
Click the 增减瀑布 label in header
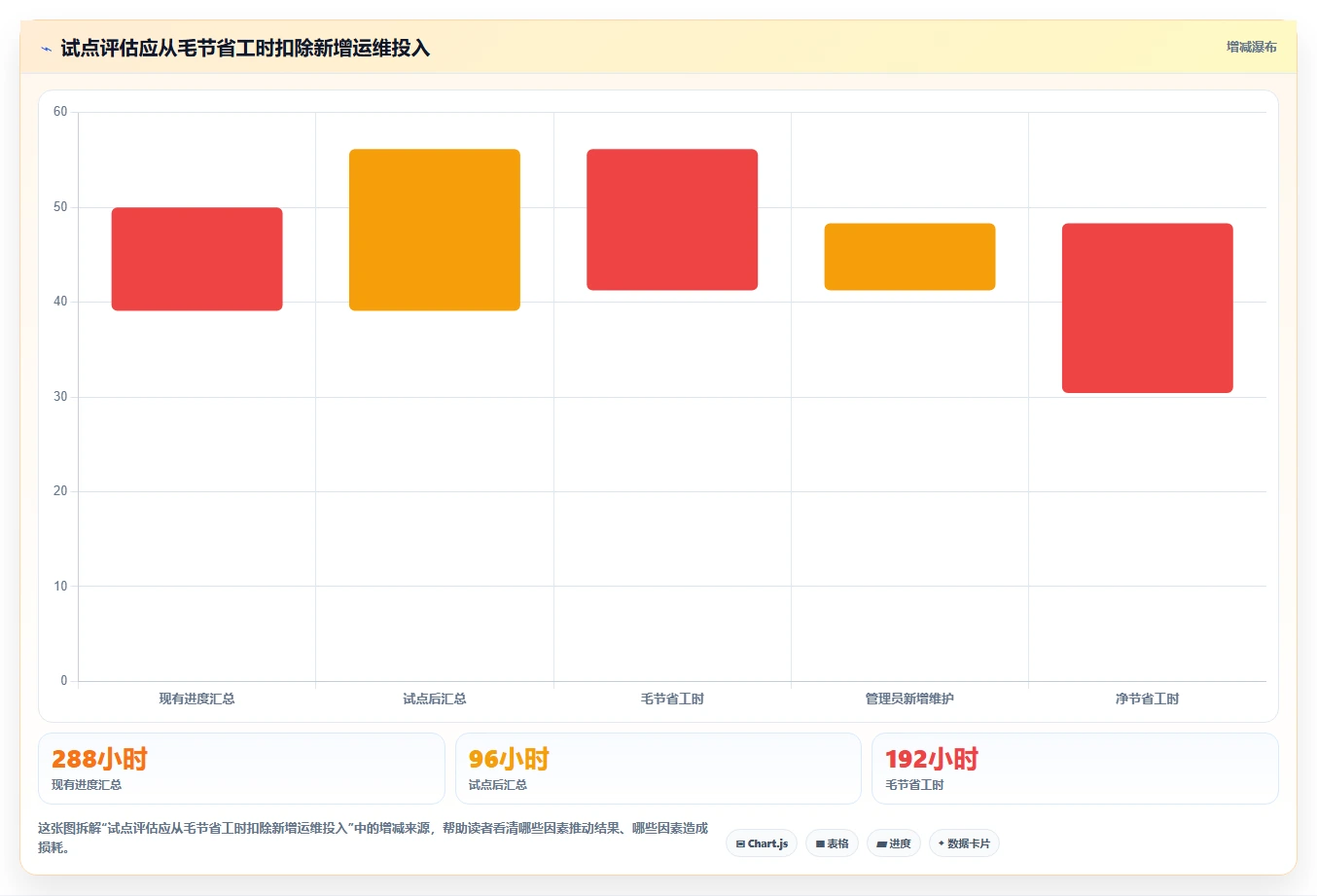click(1251, 47)
